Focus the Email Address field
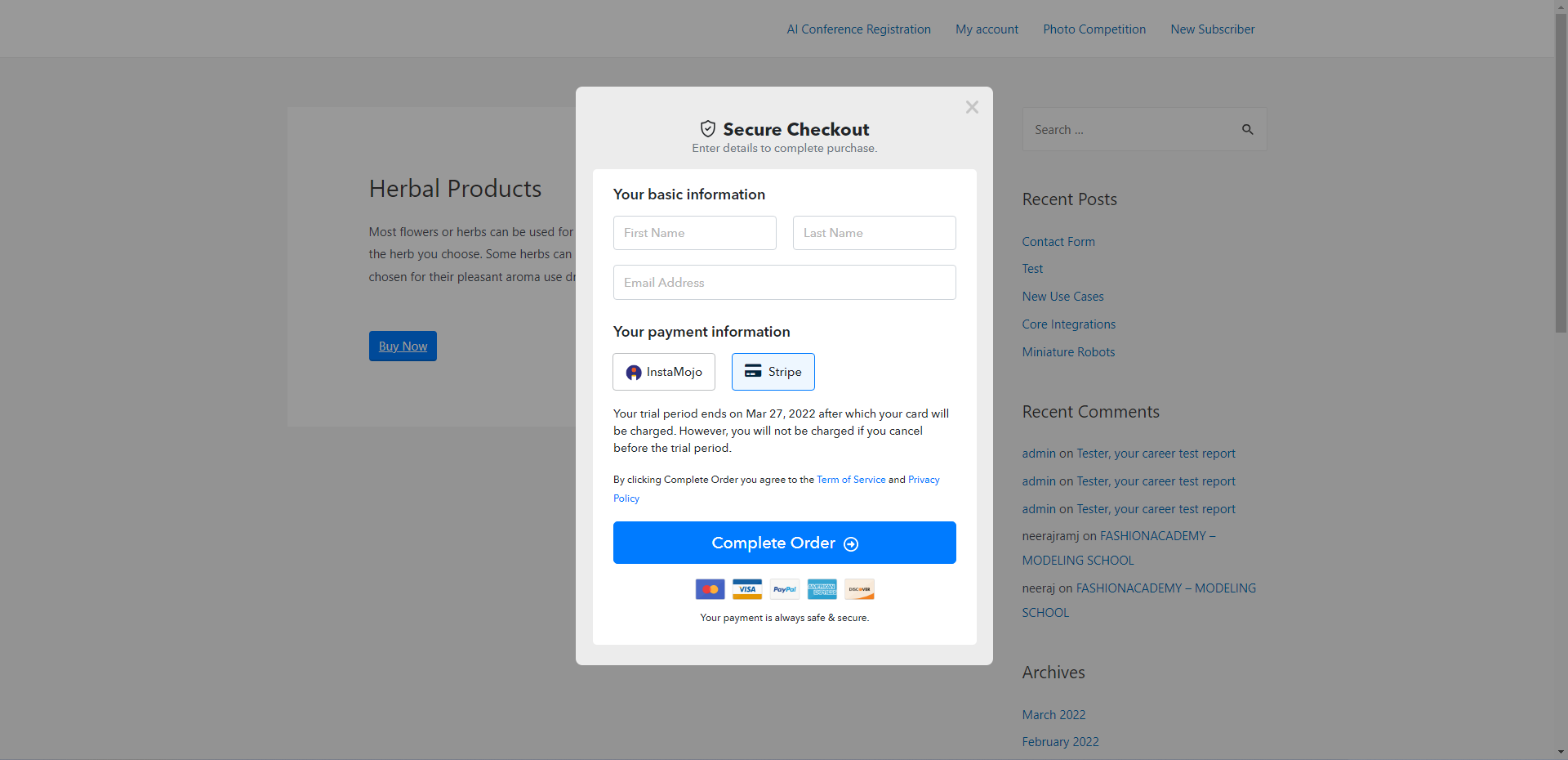This screenshot has width=1568, height=760. [x=785, y=283]
